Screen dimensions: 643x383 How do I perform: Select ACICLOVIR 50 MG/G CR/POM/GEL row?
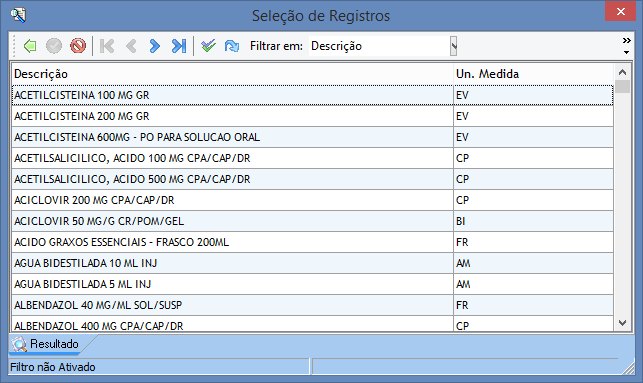pos(312,221)
